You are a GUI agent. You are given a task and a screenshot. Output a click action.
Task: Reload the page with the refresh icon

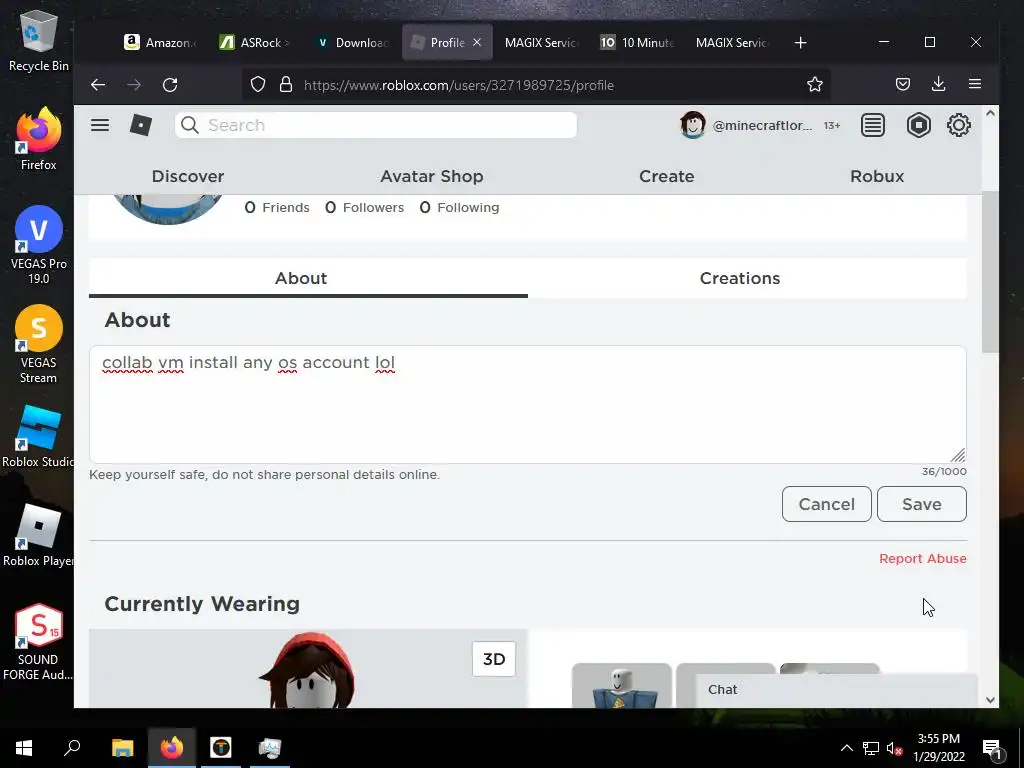click(170, 85)
